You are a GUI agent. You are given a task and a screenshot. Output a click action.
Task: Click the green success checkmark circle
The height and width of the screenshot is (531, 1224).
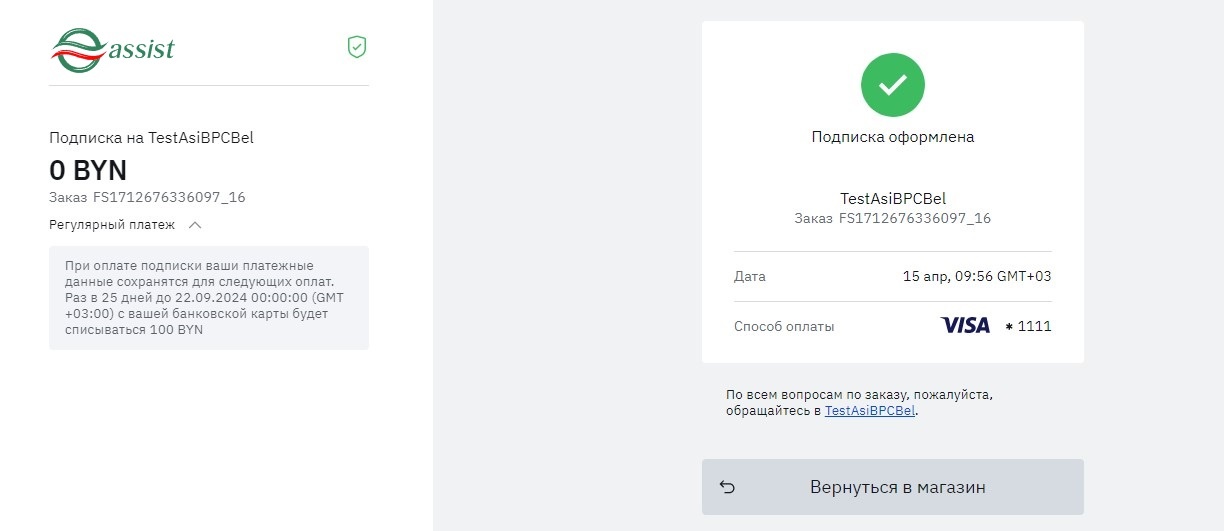click(x=892, y=85)
